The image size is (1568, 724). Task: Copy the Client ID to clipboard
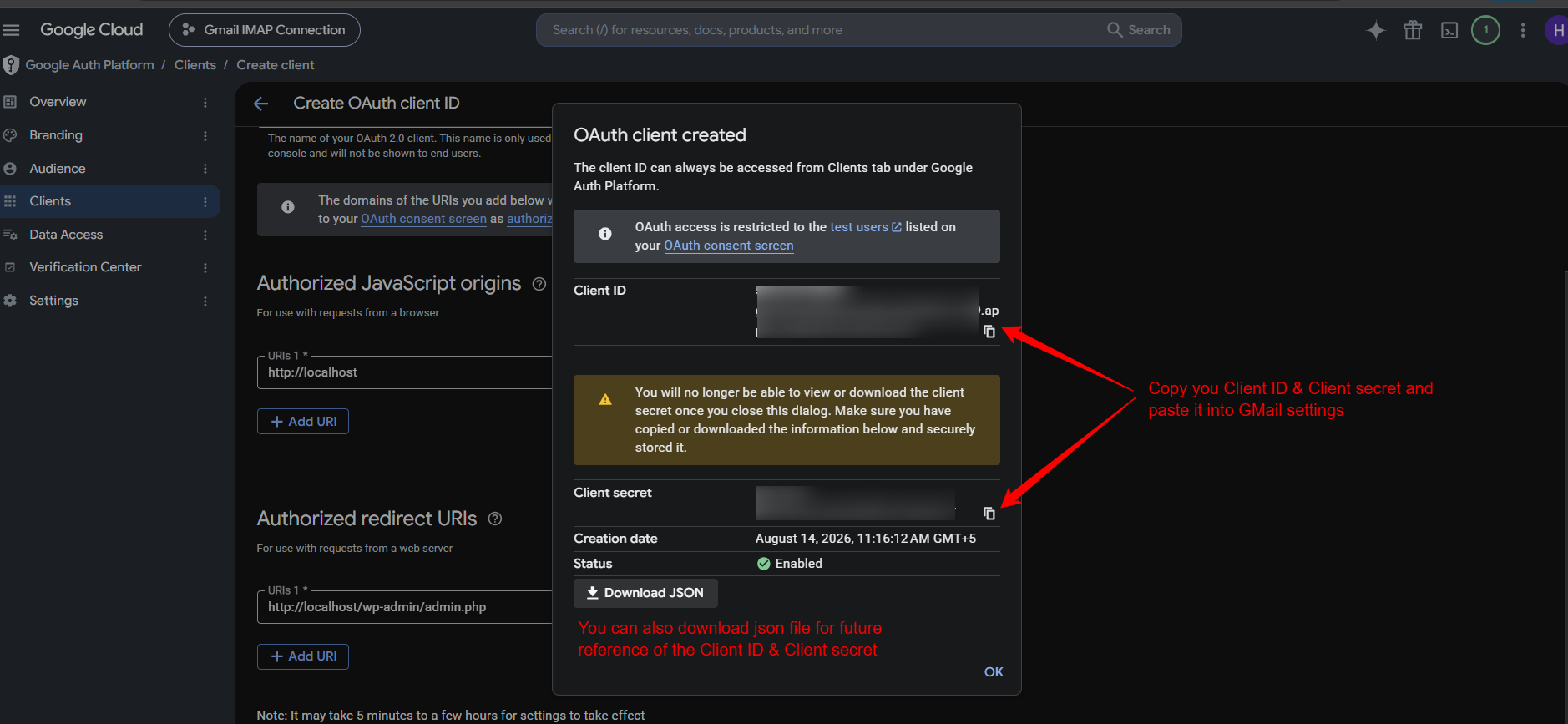pyautogui.click(x=989, y=332)
